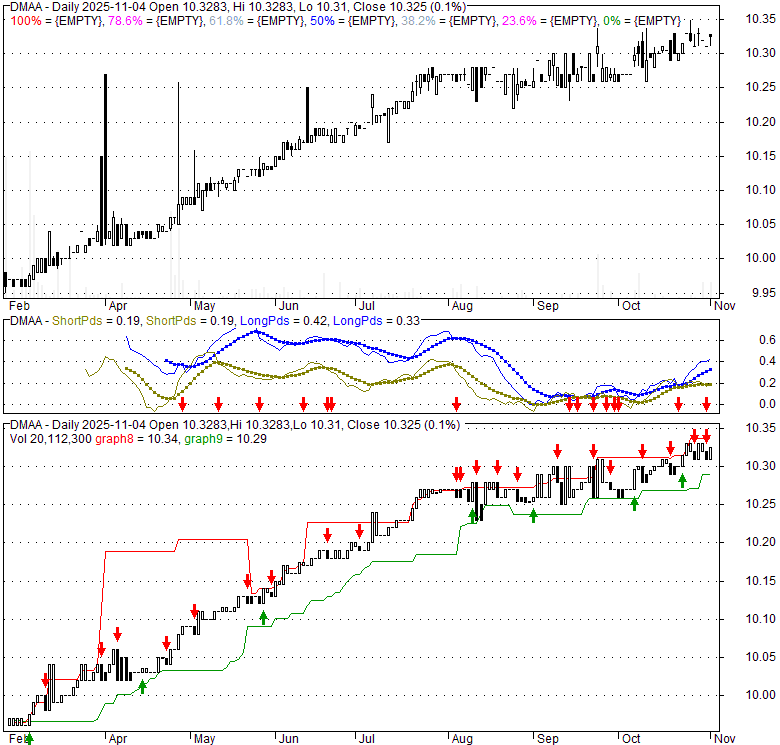Click the red 'graph8' legend label
The width and height of the screenshot is (780, 745).
pyautogui.click(x=114, y=439)
